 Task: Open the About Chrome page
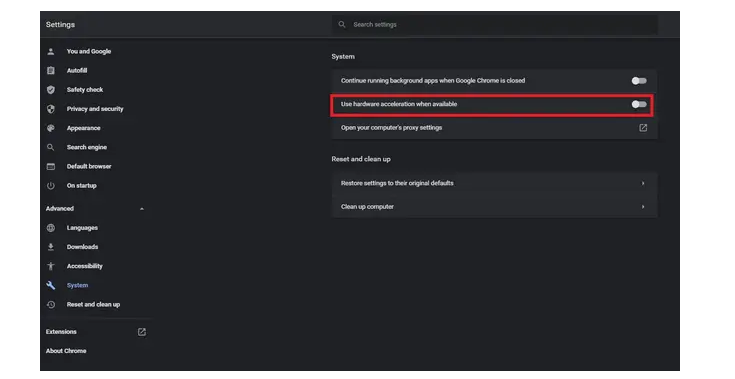[x=66, y=351]
